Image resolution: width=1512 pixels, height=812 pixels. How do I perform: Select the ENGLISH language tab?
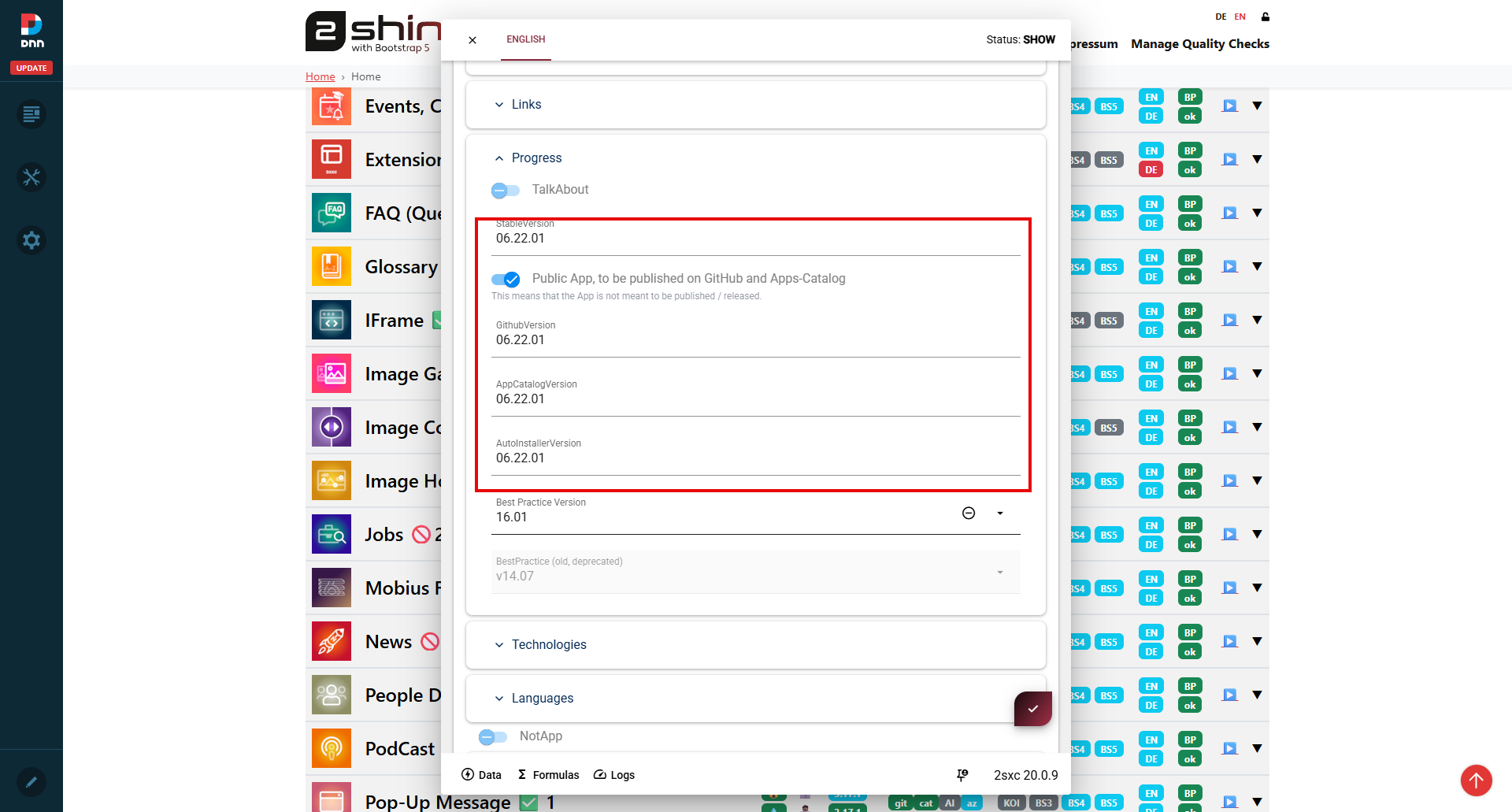pos(526,39)
